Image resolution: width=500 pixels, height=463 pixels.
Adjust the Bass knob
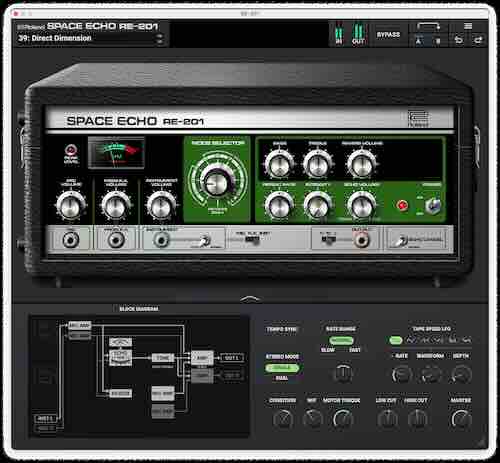pos(279,164)
